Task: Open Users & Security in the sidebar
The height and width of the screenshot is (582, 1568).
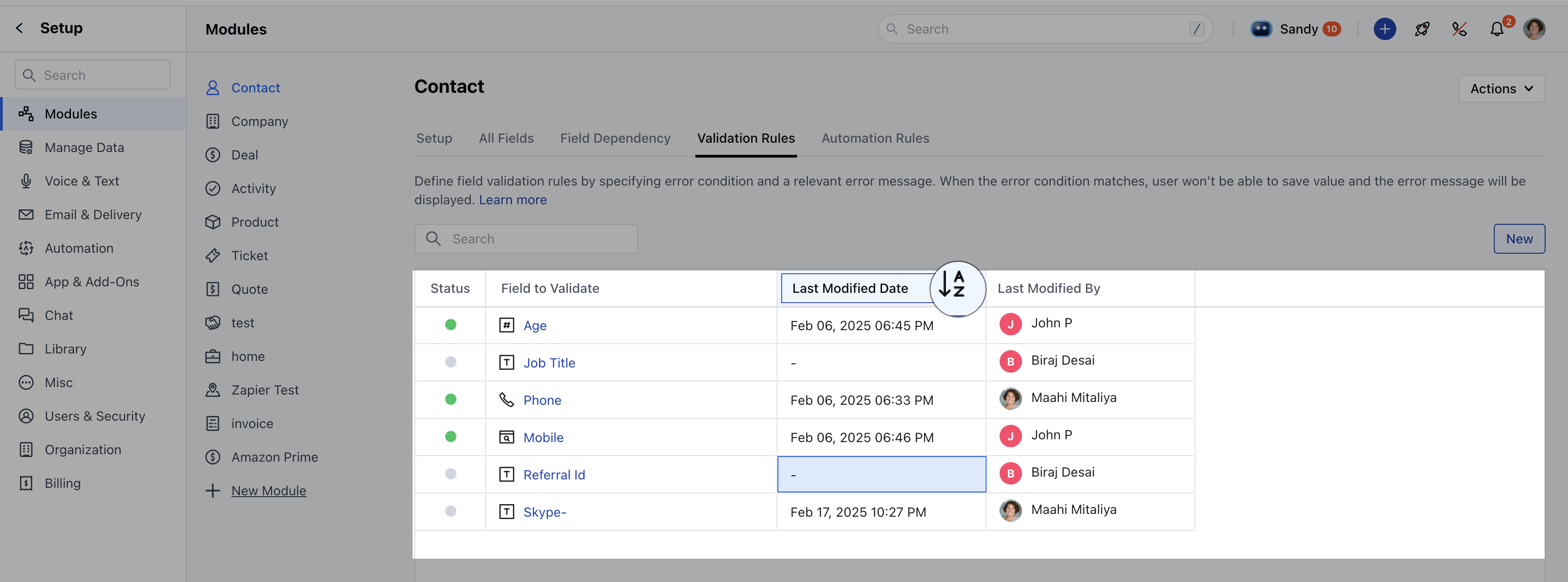Action: tap(94, 416)
